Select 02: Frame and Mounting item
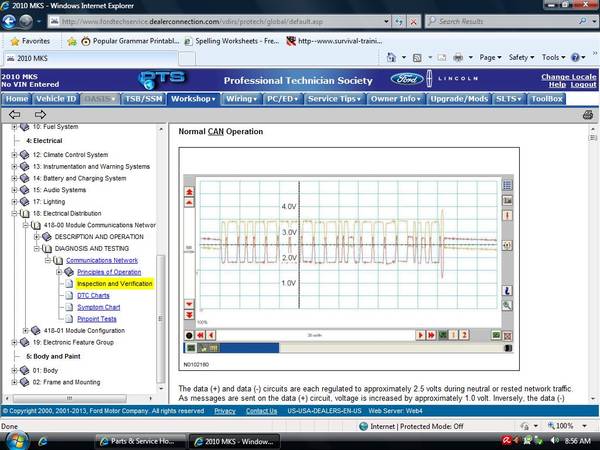The image size is (600, 450). coord(67,382)
